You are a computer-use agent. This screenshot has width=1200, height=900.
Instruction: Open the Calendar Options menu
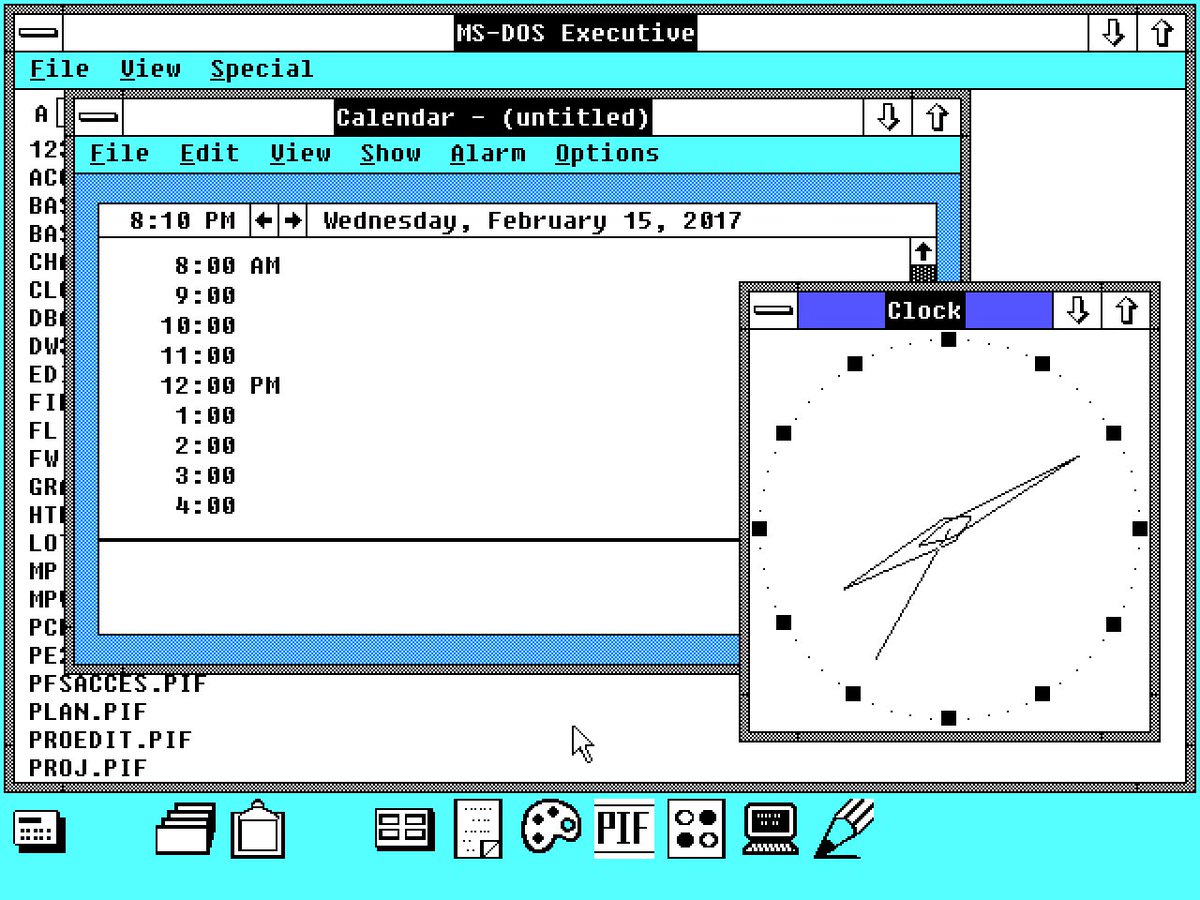point(607,154)
